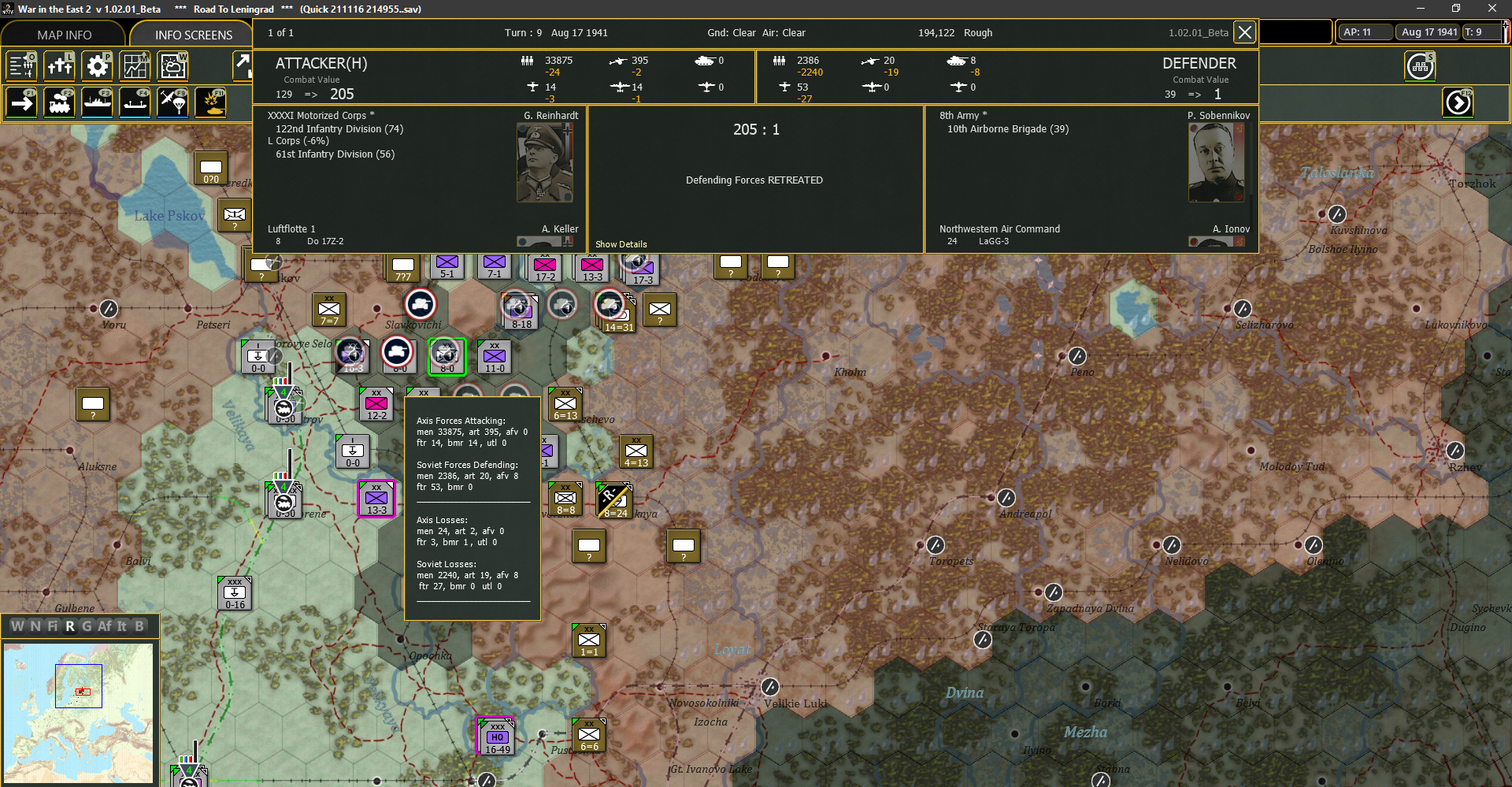Image resolution: width=1512 pixels, height=787 pixels.
Task: Click Show Details in combat report
Action: (621, 244)
